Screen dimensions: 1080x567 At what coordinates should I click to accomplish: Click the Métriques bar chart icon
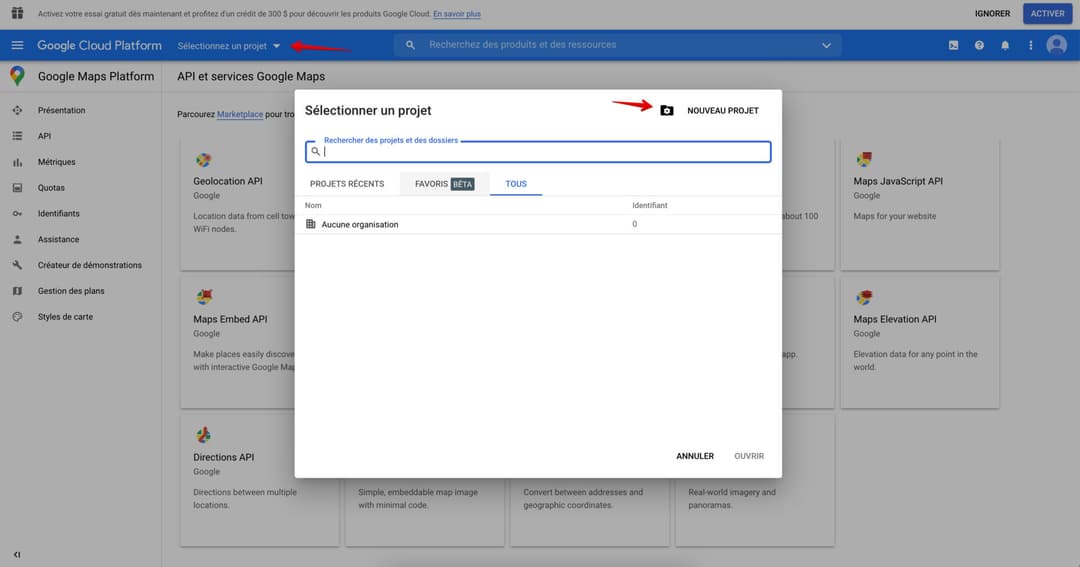17,162
